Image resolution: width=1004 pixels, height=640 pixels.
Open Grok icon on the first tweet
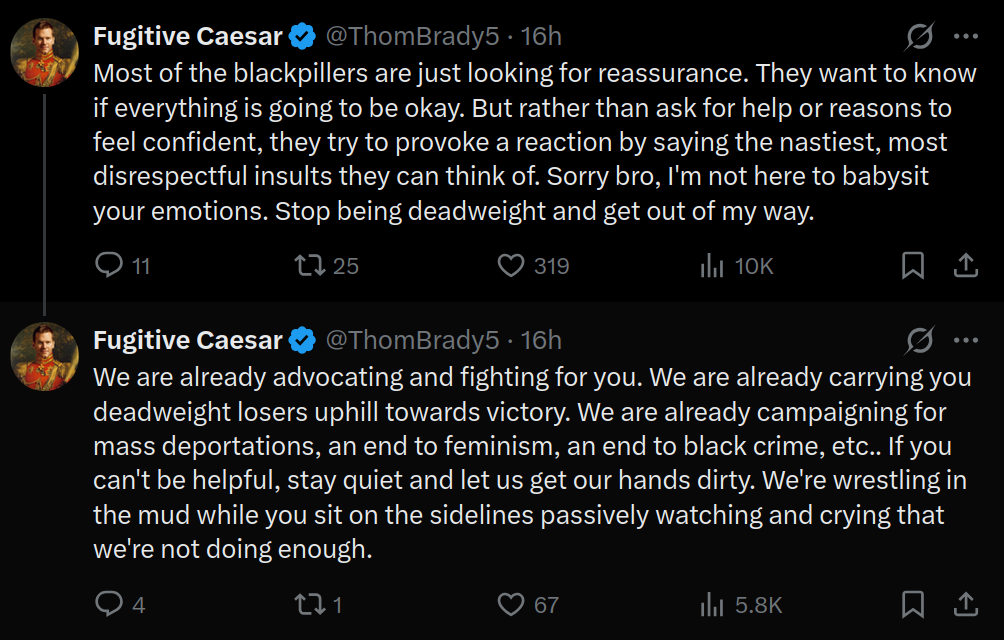(x=919, y=36)
